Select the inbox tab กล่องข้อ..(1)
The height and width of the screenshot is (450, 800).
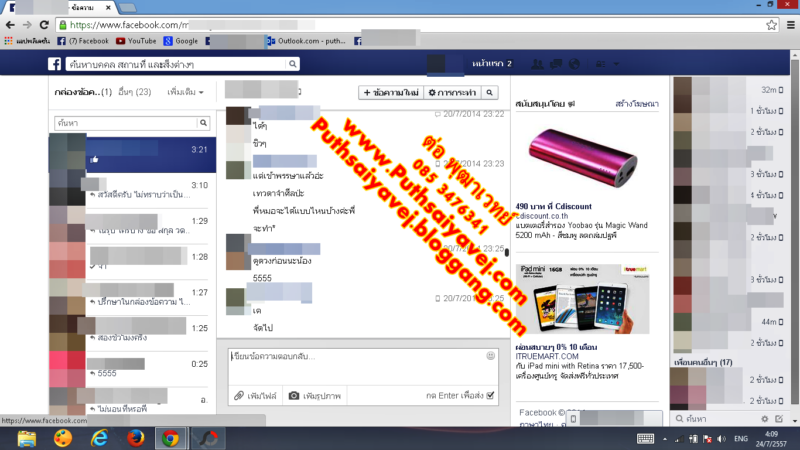pos(83,92)
